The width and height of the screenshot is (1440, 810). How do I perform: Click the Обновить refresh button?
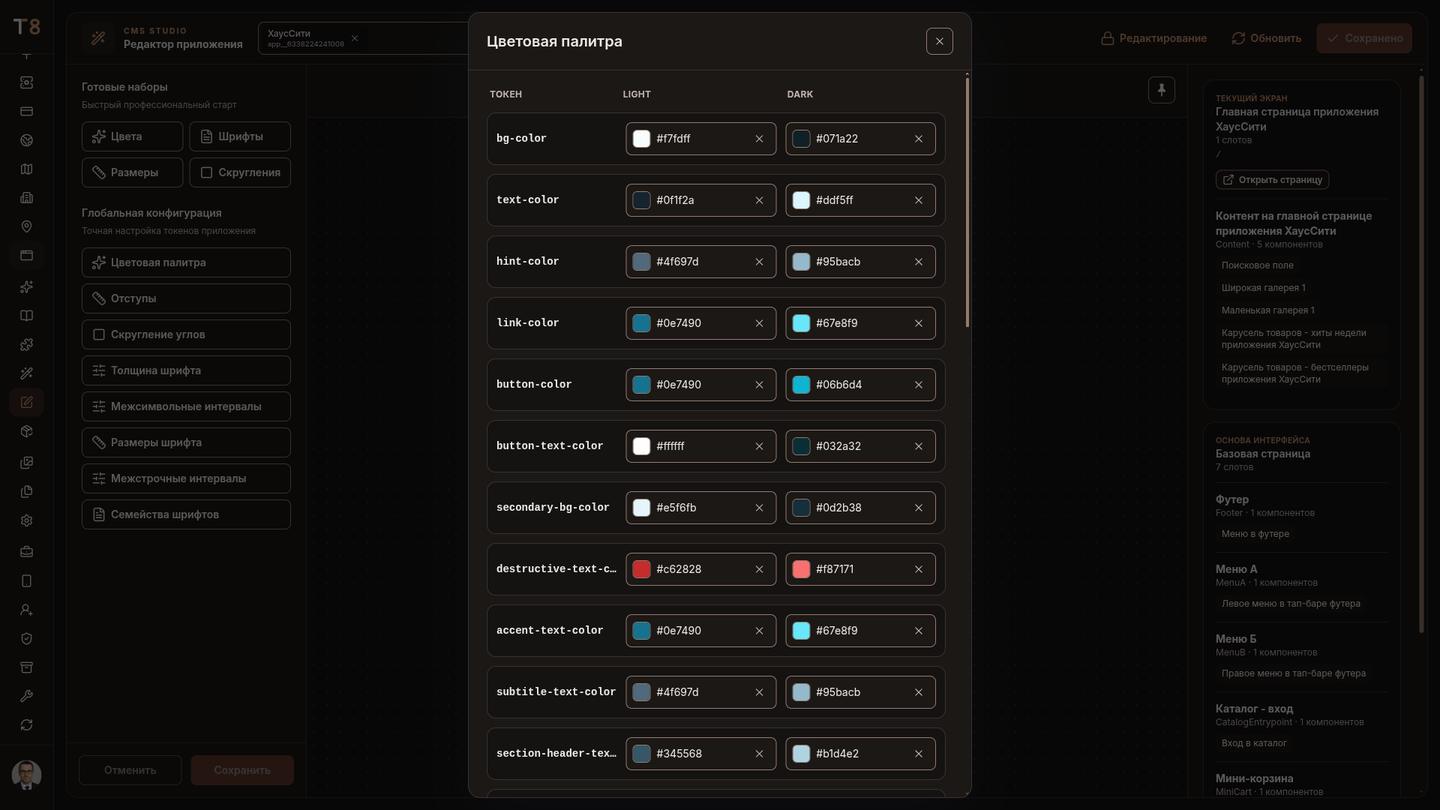click(x=1266, y=38)
